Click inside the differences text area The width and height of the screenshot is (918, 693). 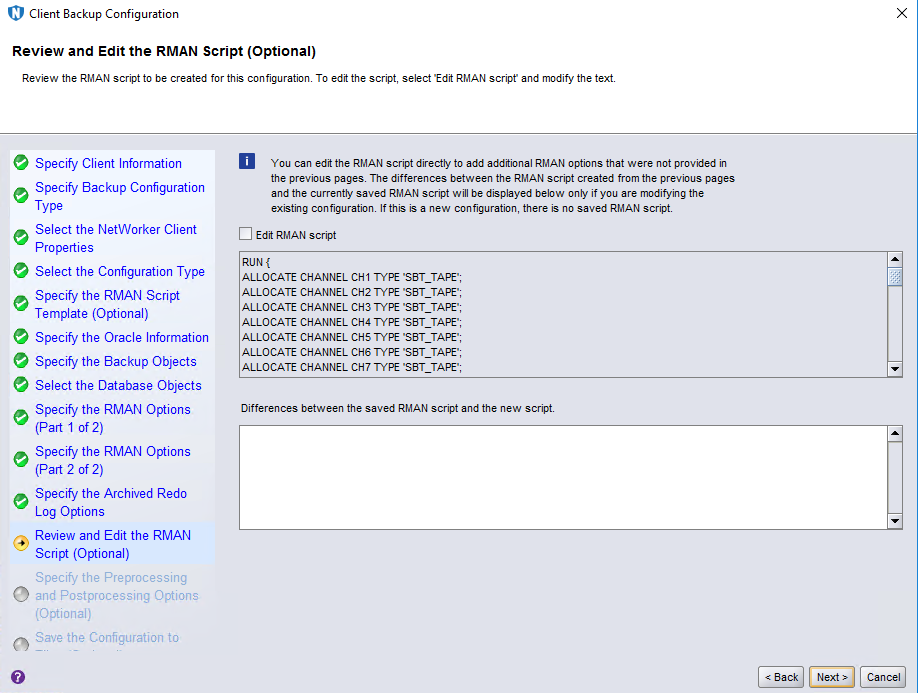[x=562, y=477]
